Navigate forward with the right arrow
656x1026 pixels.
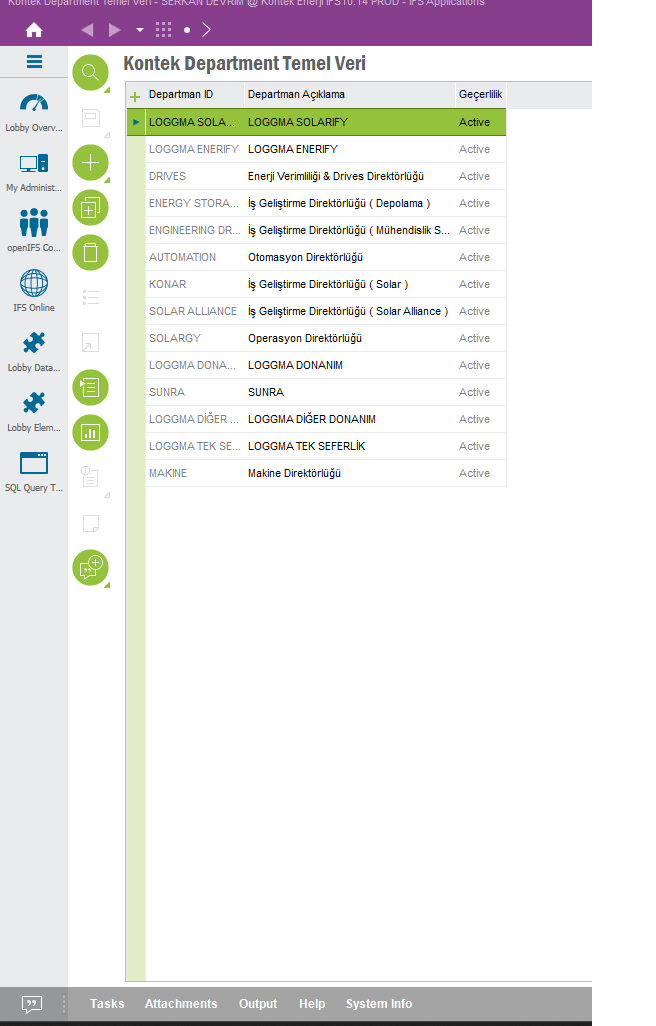114,30
